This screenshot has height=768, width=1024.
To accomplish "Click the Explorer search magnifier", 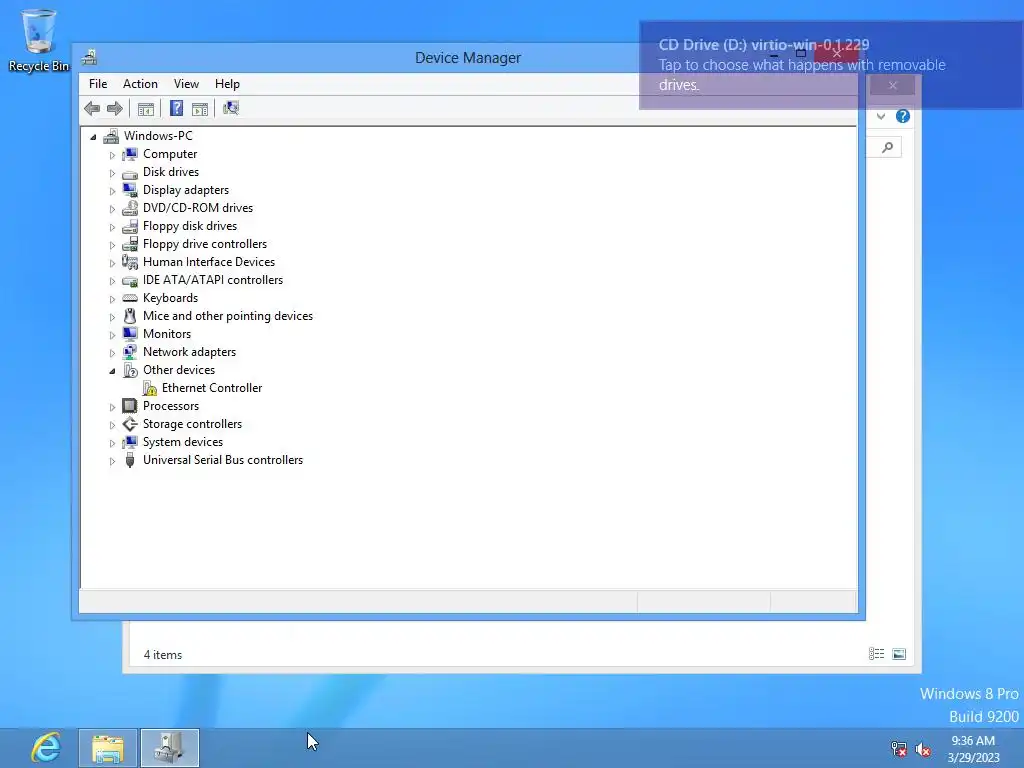I will 887,148.
